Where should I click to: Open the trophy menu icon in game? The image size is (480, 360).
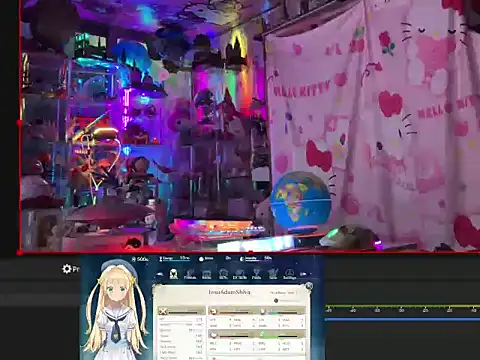(x=256, y=274)
